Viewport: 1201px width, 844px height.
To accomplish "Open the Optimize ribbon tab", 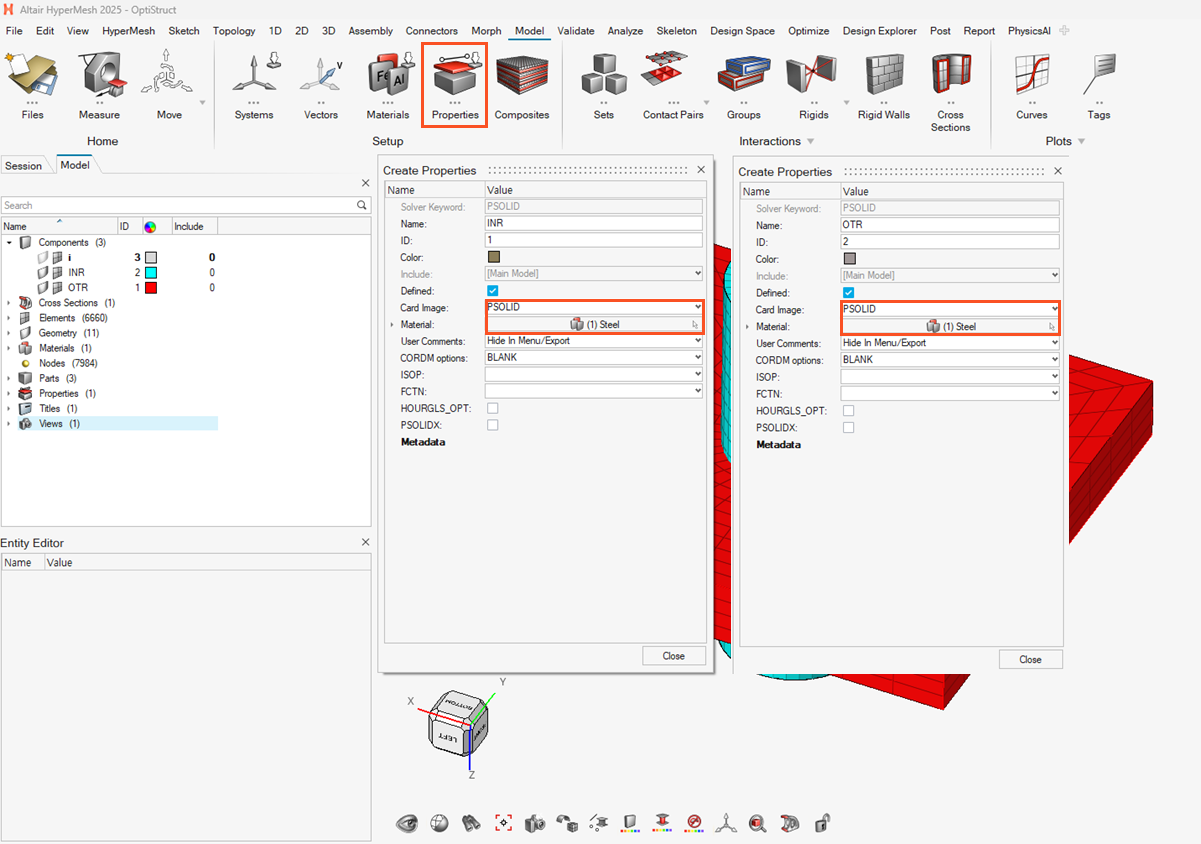I will click(808, 31).
